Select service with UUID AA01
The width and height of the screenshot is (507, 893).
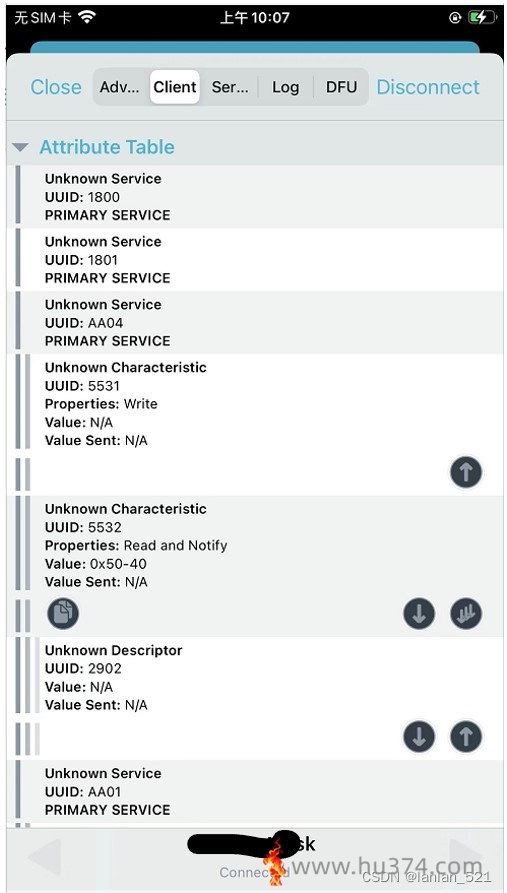tap(255, 792)
